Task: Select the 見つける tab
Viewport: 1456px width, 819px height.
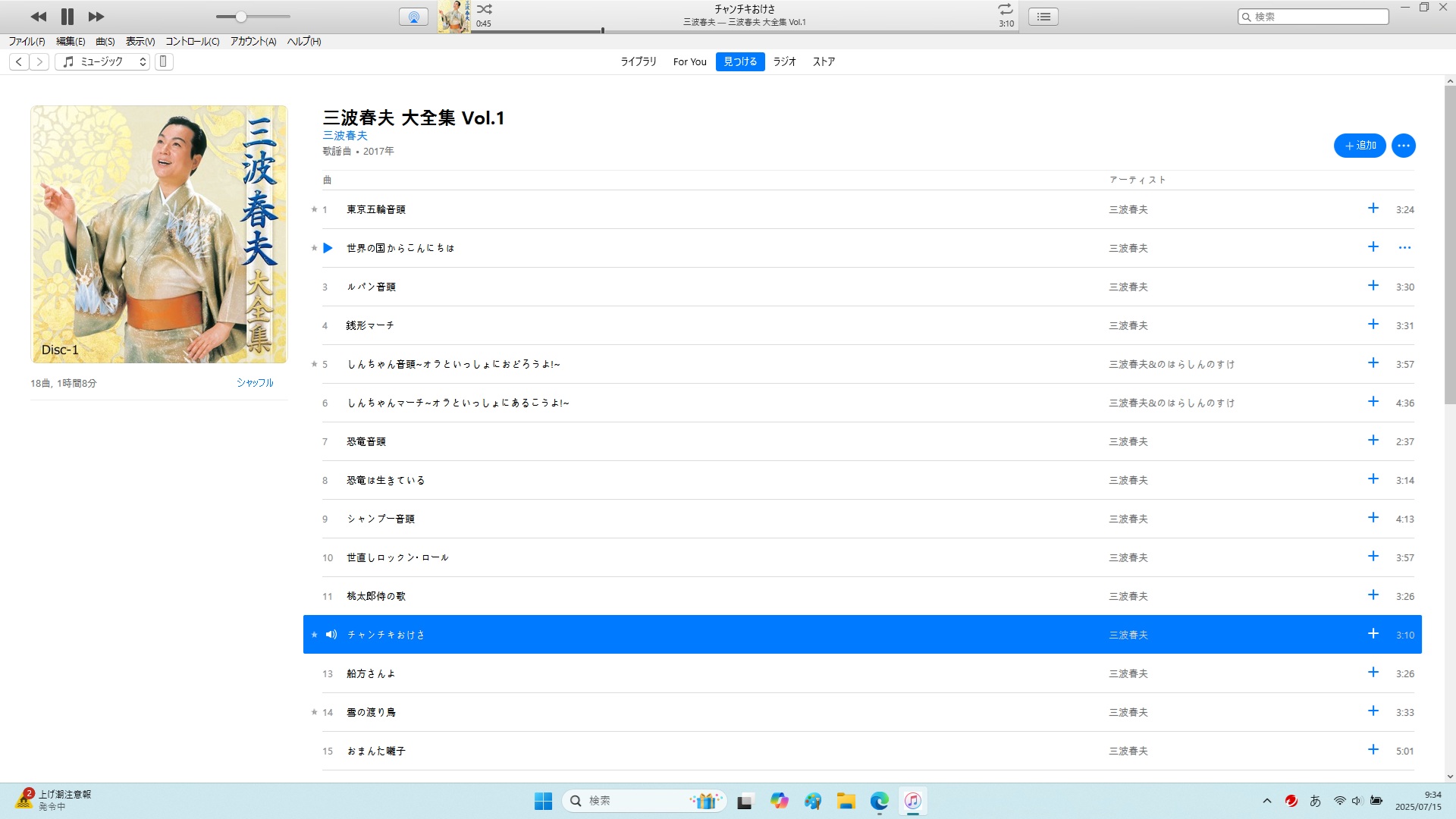Action: (740, 62)
